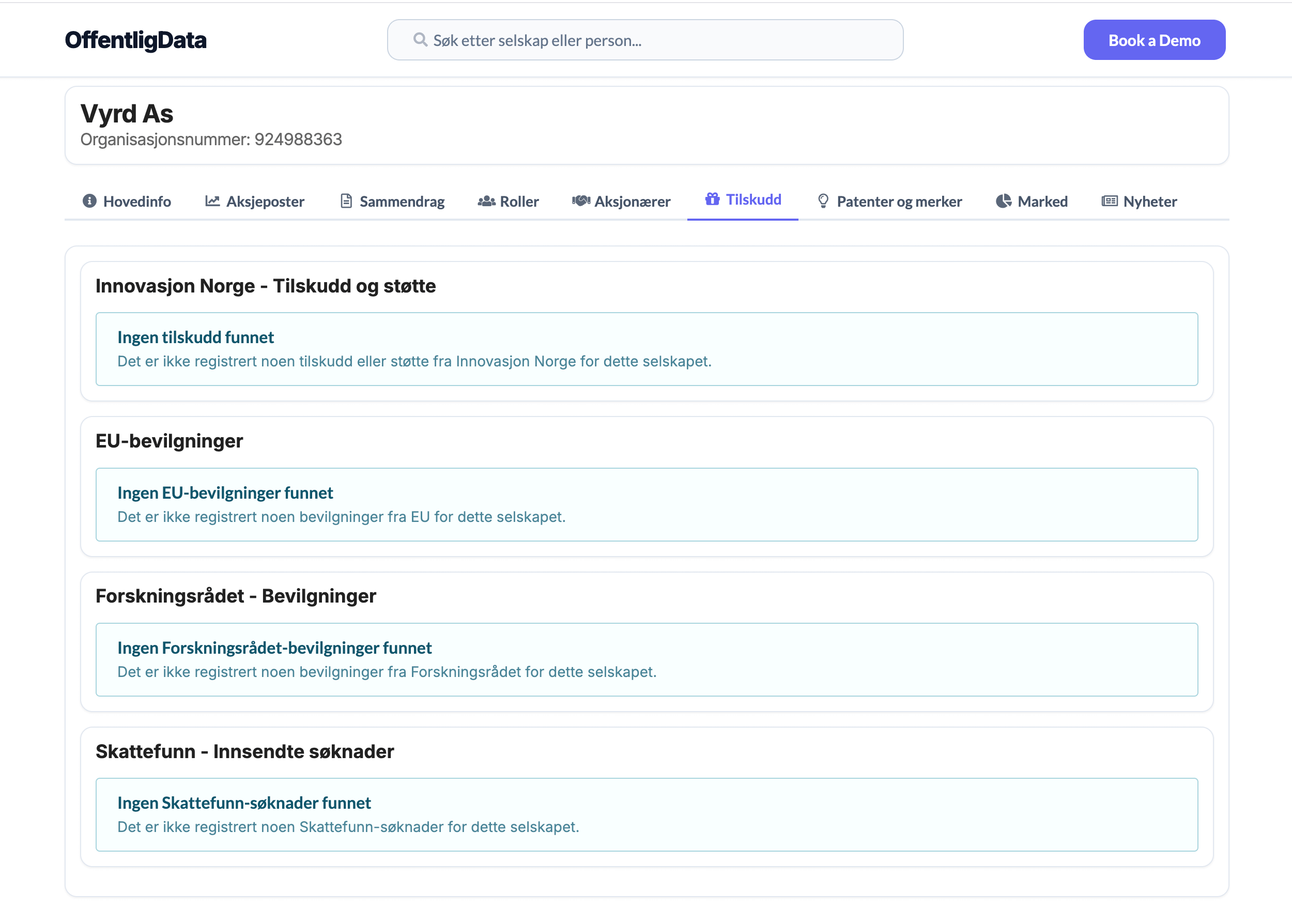The image size is (1292, 924).
Task: Click the Aksjonærer handshake icon
Action: [x=580, y=201]
